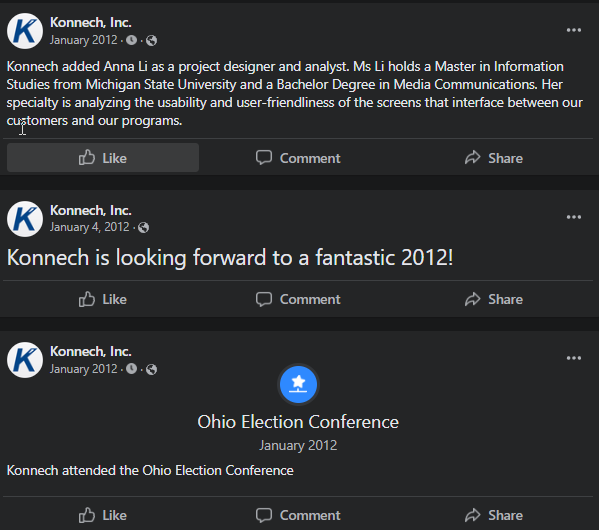Screen dimensions: 599x530
Task: Open the 'January 4, 2012' timestamp link
Action: coord(89,227)
